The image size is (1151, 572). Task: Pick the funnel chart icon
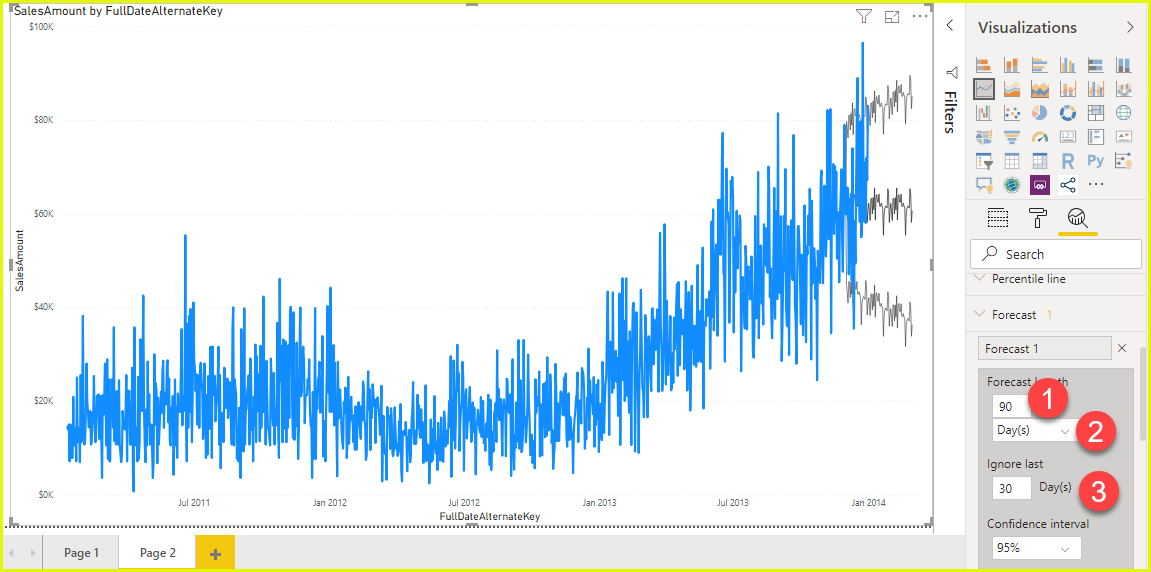(x=1011, y=137)
